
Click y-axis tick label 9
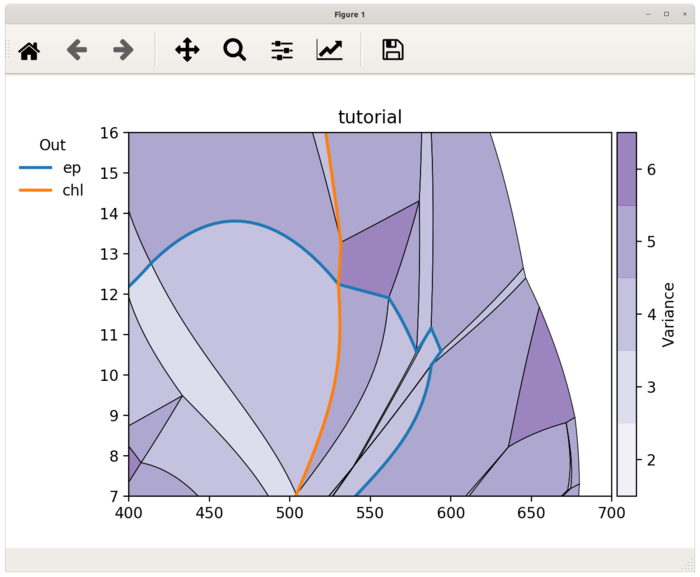click(114, 415)
